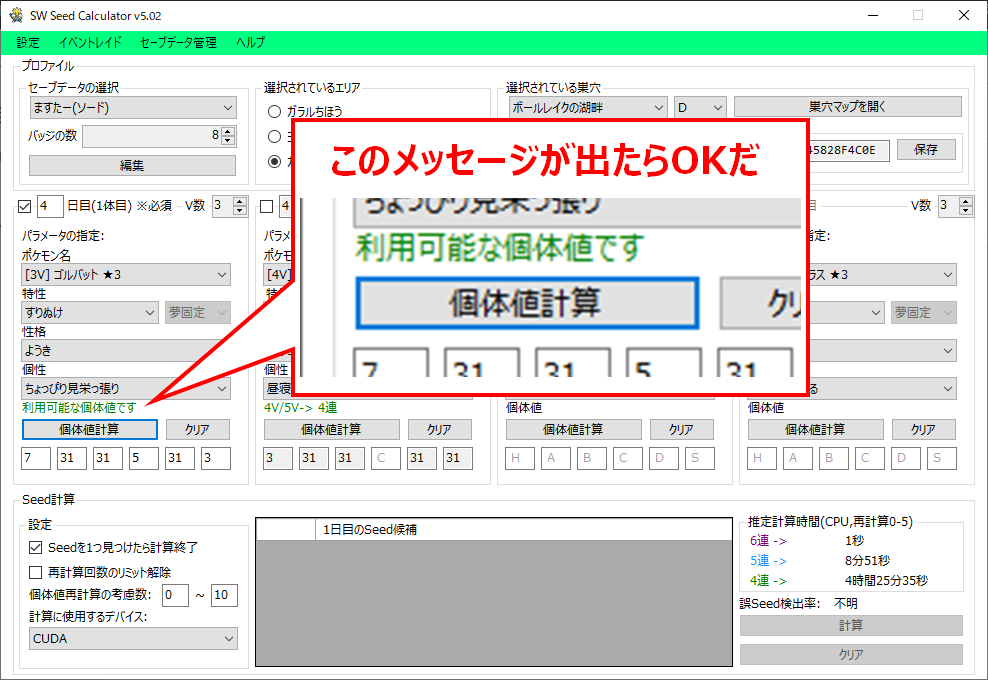Click the day number field showing 4 in first panel

[50, 206]
